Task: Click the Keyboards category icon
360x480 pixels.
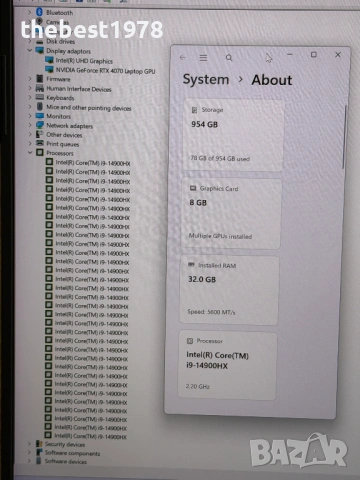Action: (x=40, y=97)
